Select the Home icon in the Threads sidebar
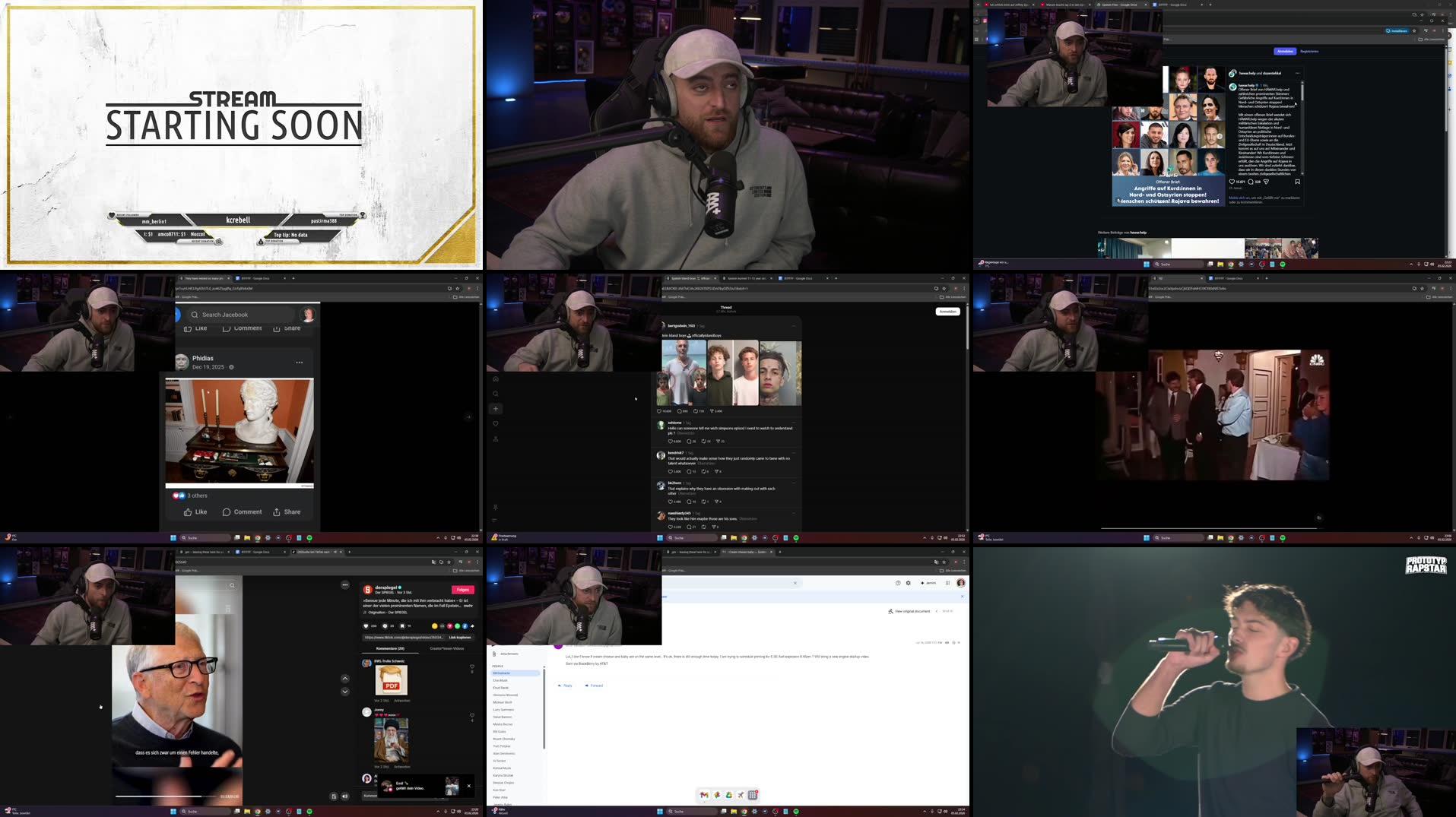 pos(496,378)
